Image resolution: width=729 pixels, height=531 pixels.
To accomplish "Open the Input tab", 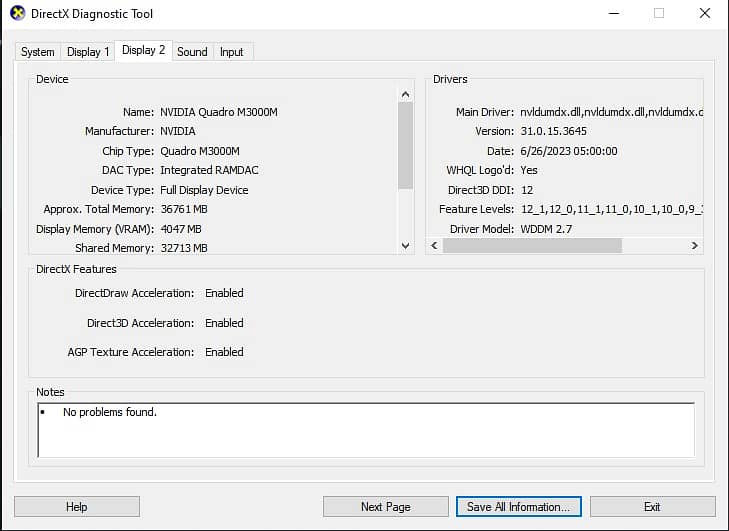I will click(x=231, y=52).
